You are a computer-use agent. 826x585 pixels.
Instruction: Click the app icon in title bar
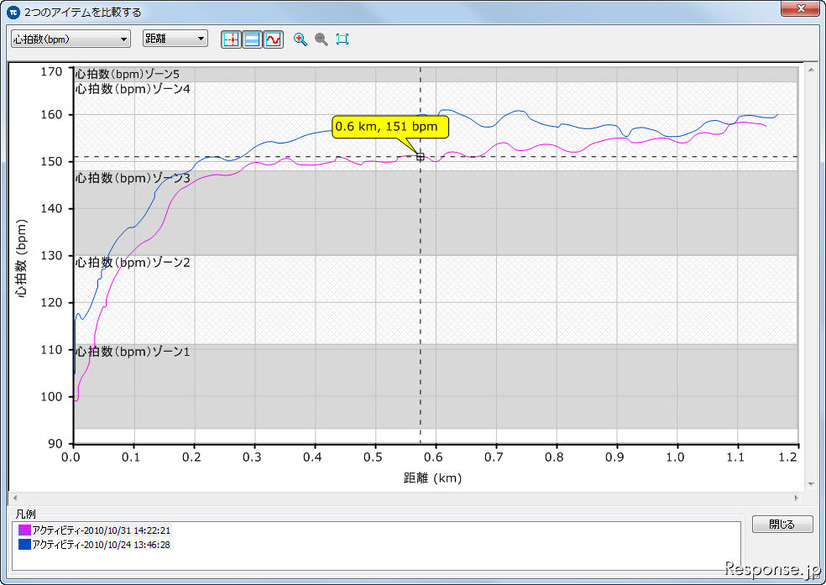(x=13, y=12)
